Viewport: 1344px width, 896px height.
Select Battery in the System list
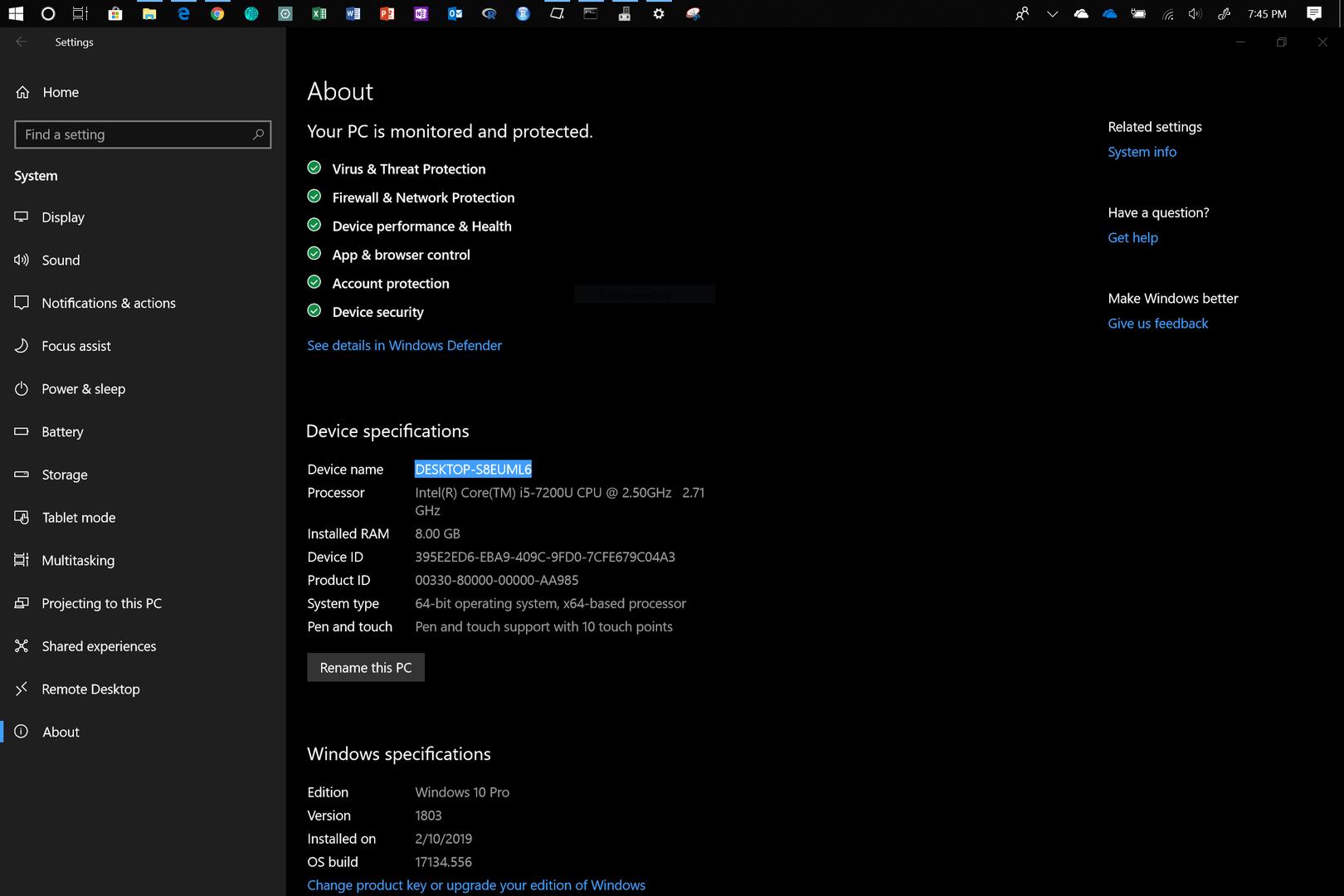143,431
